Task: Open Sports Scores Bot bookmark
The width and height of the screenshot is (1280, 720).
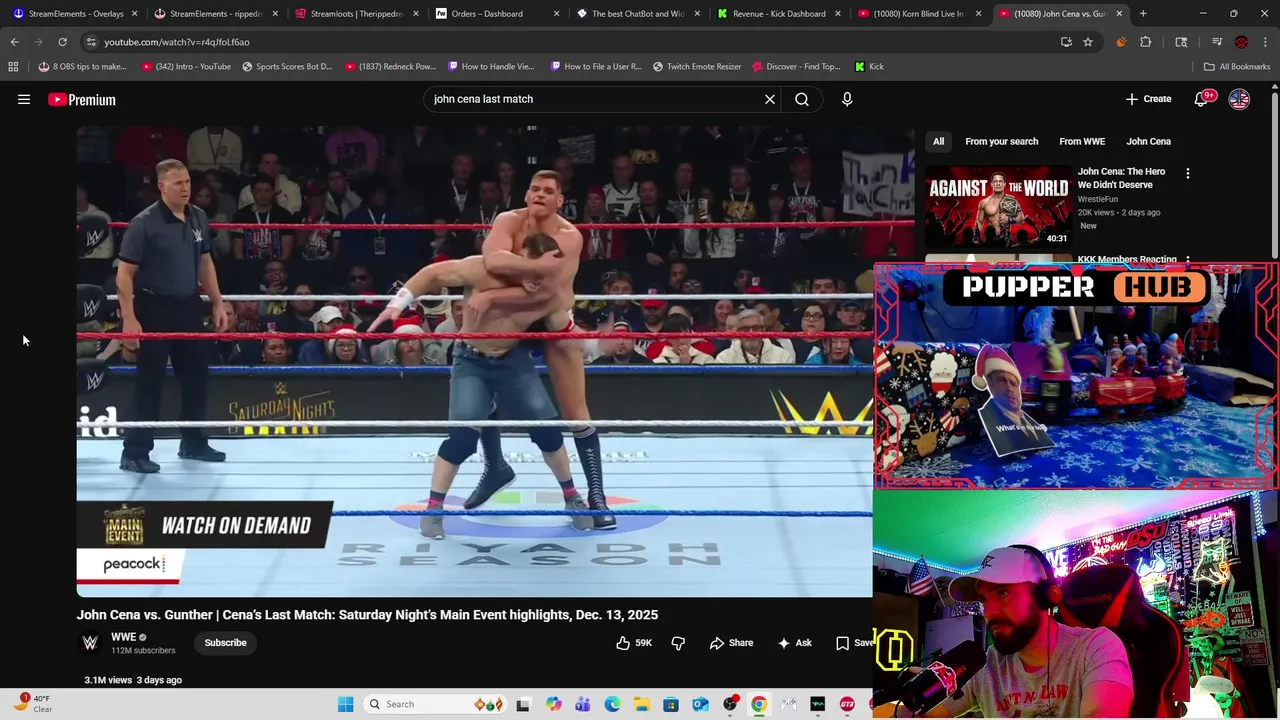Action: 286,66
